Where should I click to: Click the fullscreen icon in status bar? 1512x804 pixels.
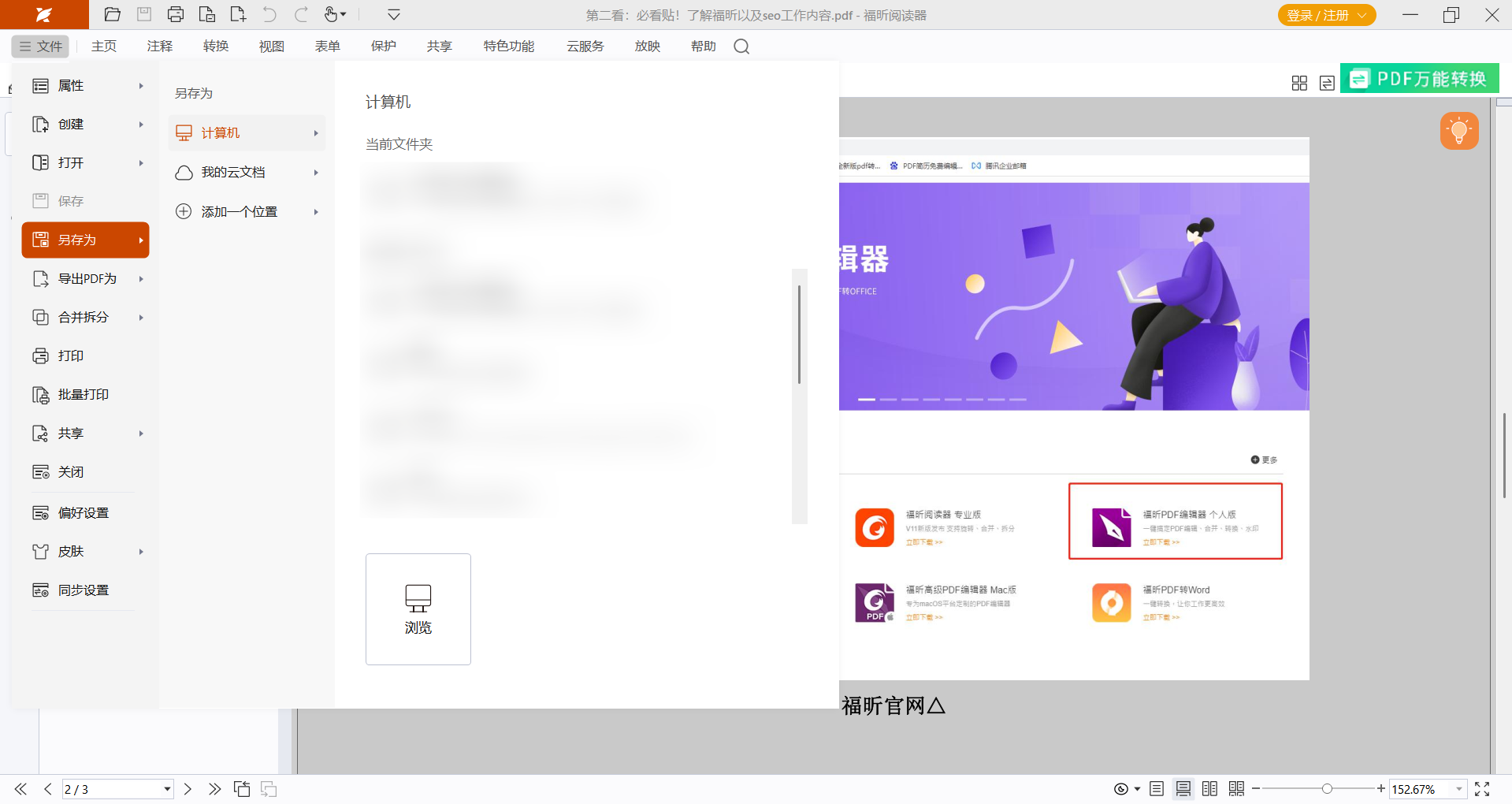pyautogui.click(x=1482, y=789)
